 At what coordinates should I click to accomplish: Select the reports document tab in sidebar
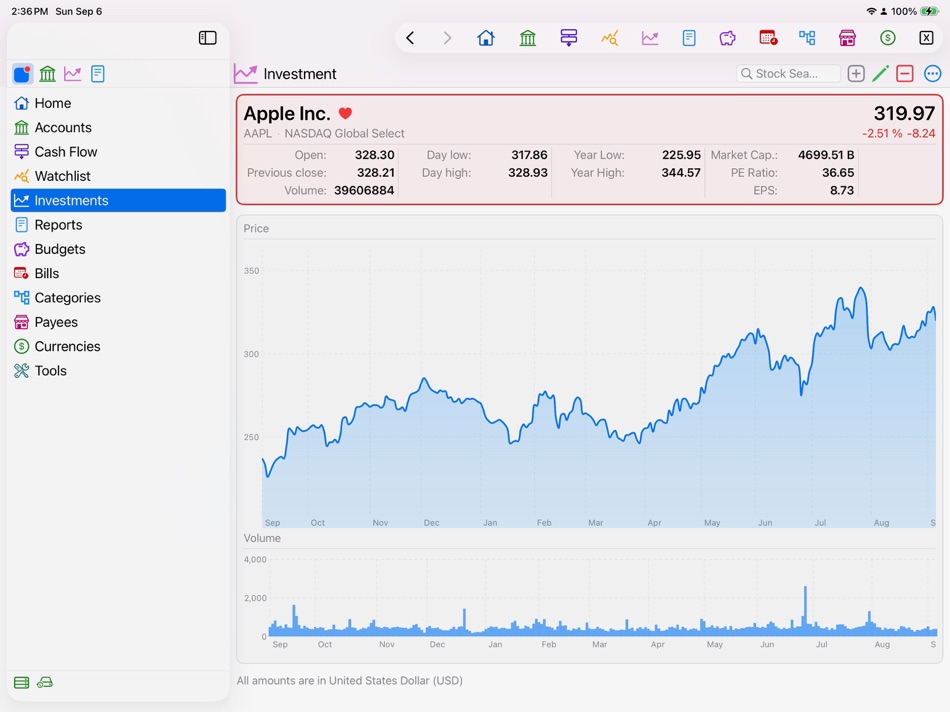tap(98, 74)
